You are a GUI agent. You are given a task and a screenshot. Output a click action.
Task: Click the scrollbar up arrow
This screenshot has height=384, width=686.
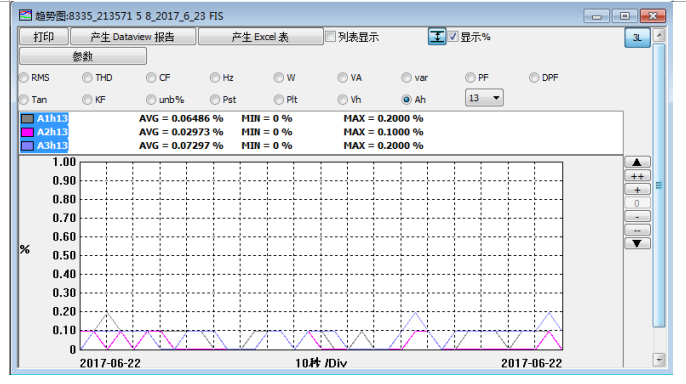659,35
